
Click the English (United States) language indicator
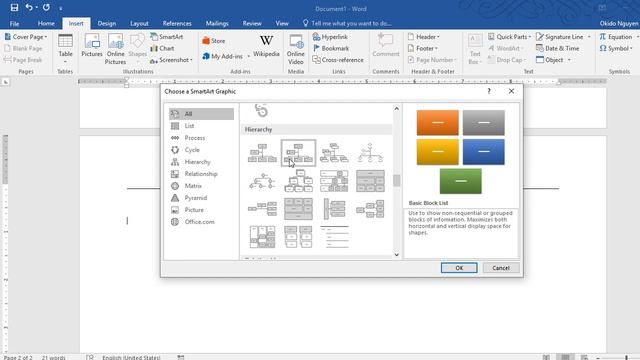tap(131, 357)
